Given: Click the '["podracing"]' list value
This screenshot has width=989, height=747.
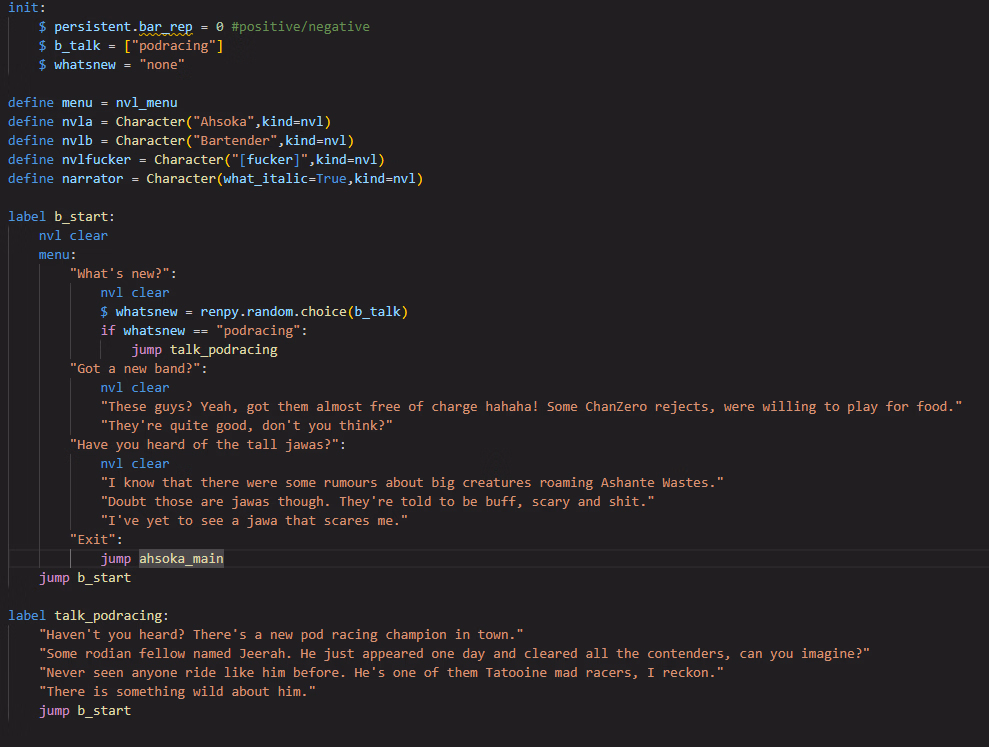Looking at the screenshot, I should (x=173, y=45).
